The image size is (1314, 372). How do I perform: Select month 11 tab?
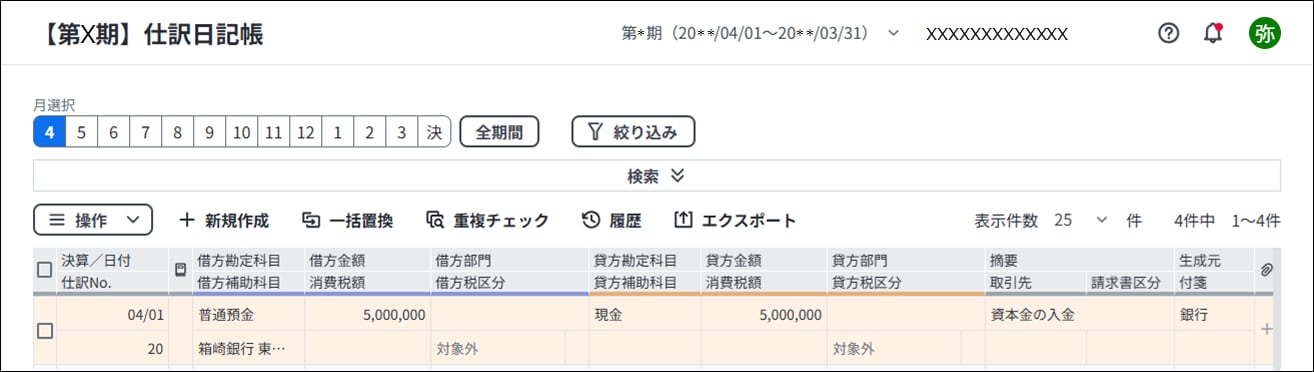(x=273, y=131)
